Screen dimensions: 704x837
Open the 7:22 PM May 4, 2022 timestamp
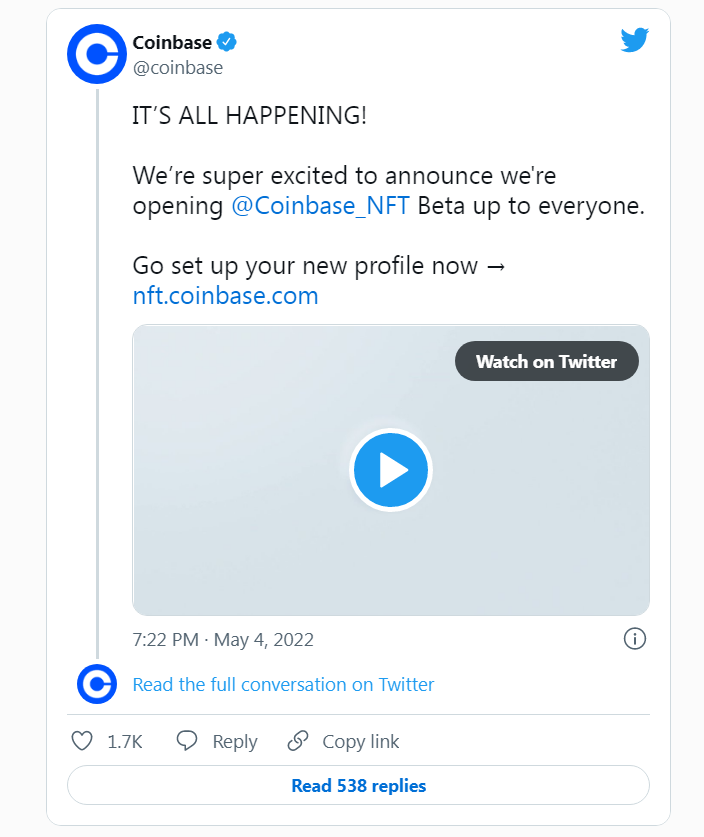click(x=223, y=639)
